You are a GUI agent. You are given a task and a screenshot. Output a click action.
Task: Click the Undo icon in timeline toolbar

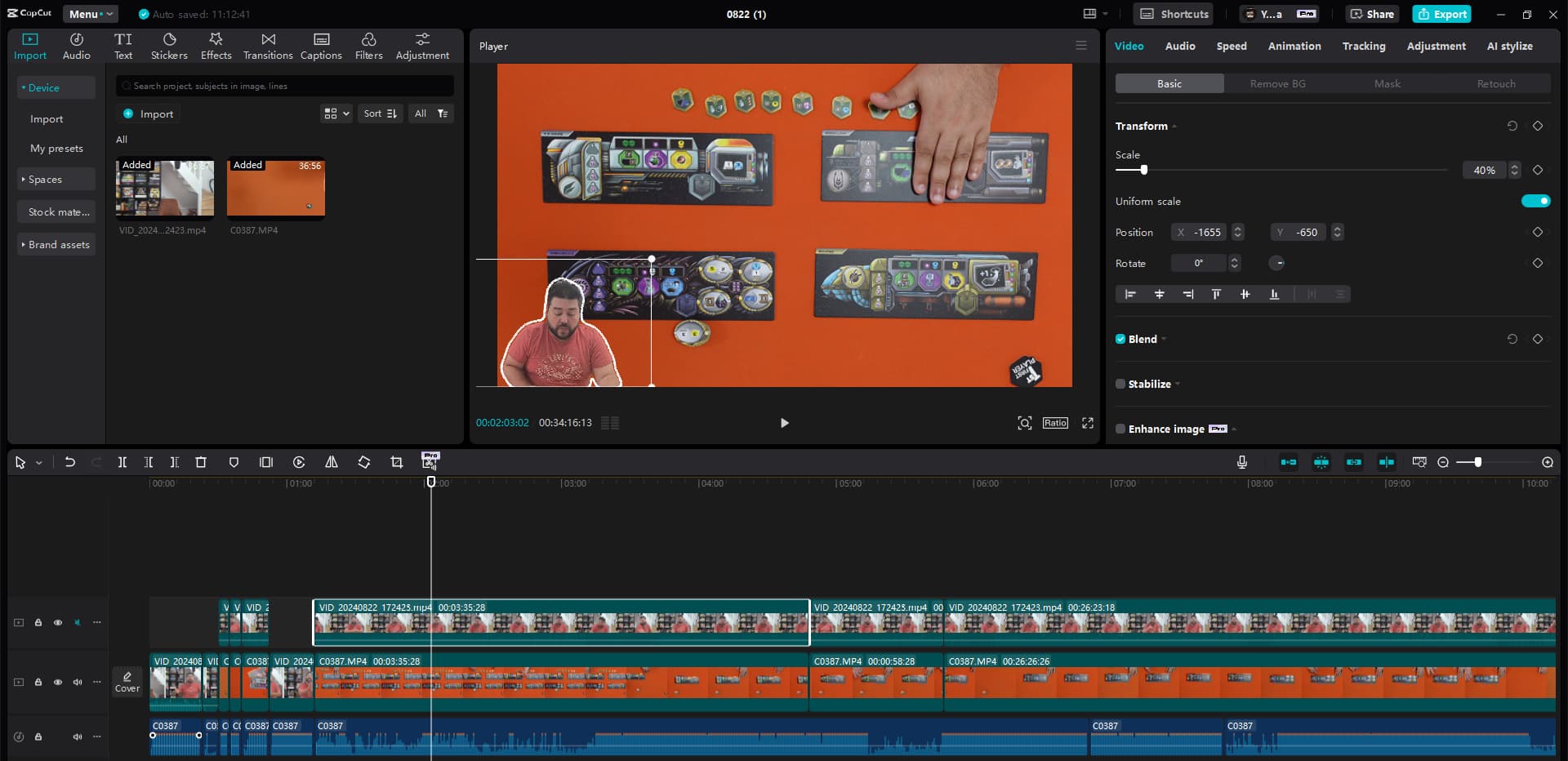click(70, 462)
